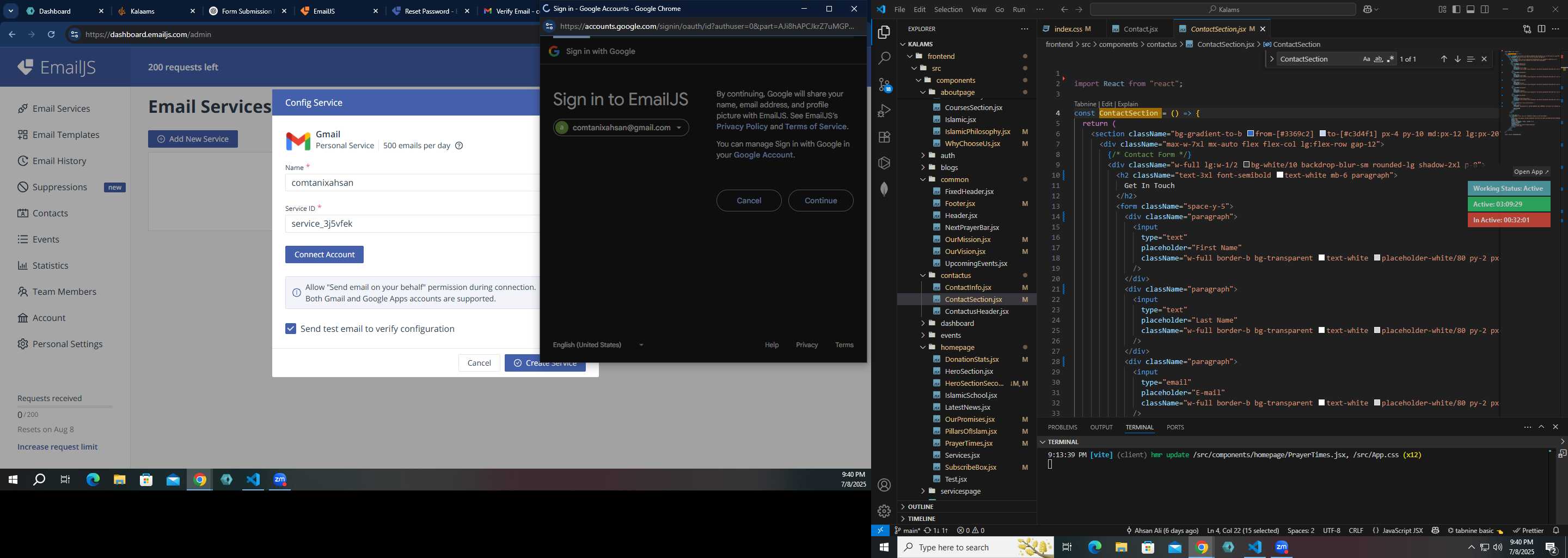Click the remote window icon in status bar
1568x558 pixels.
tap(880, 531)
